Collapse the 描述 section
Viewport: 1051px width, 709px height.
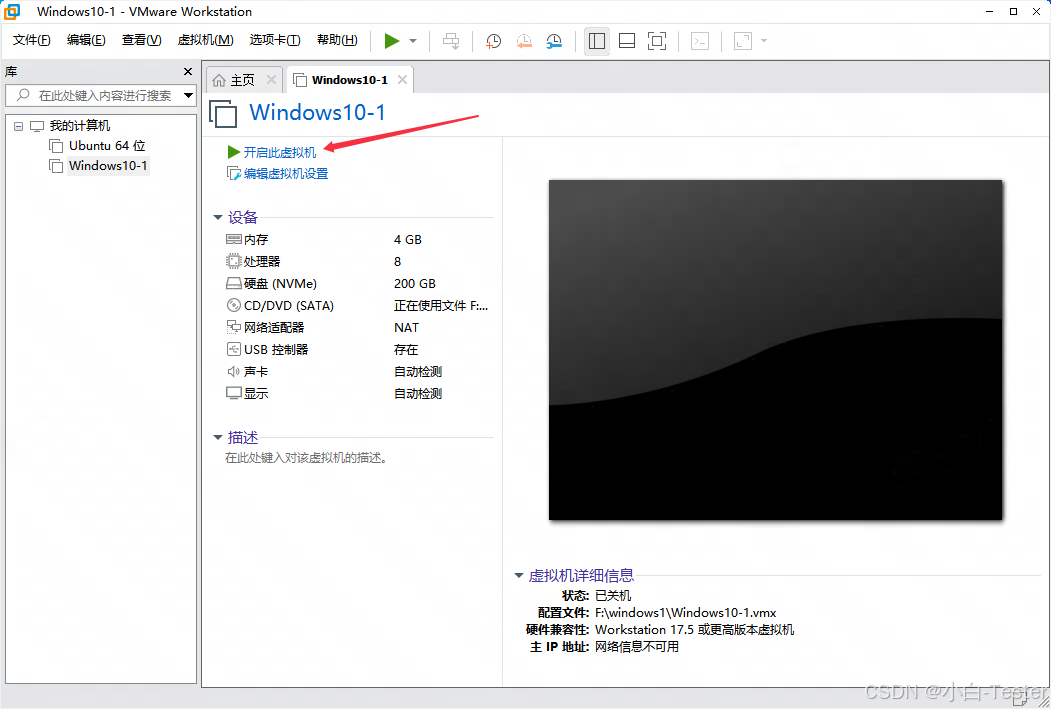pyautogui.click(x=217, y=438)
